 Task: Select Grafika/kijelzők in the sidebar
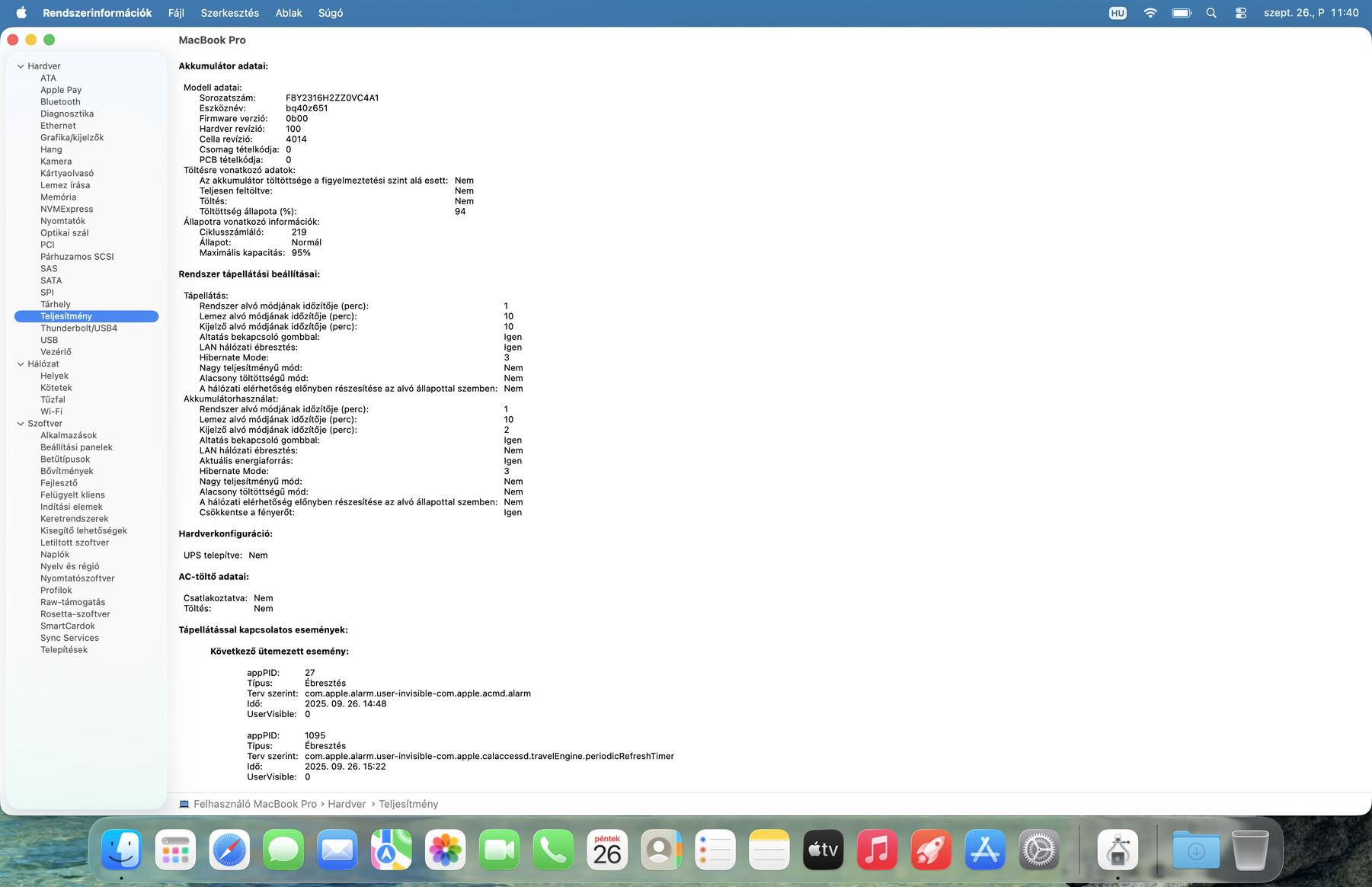click(72, 138)
